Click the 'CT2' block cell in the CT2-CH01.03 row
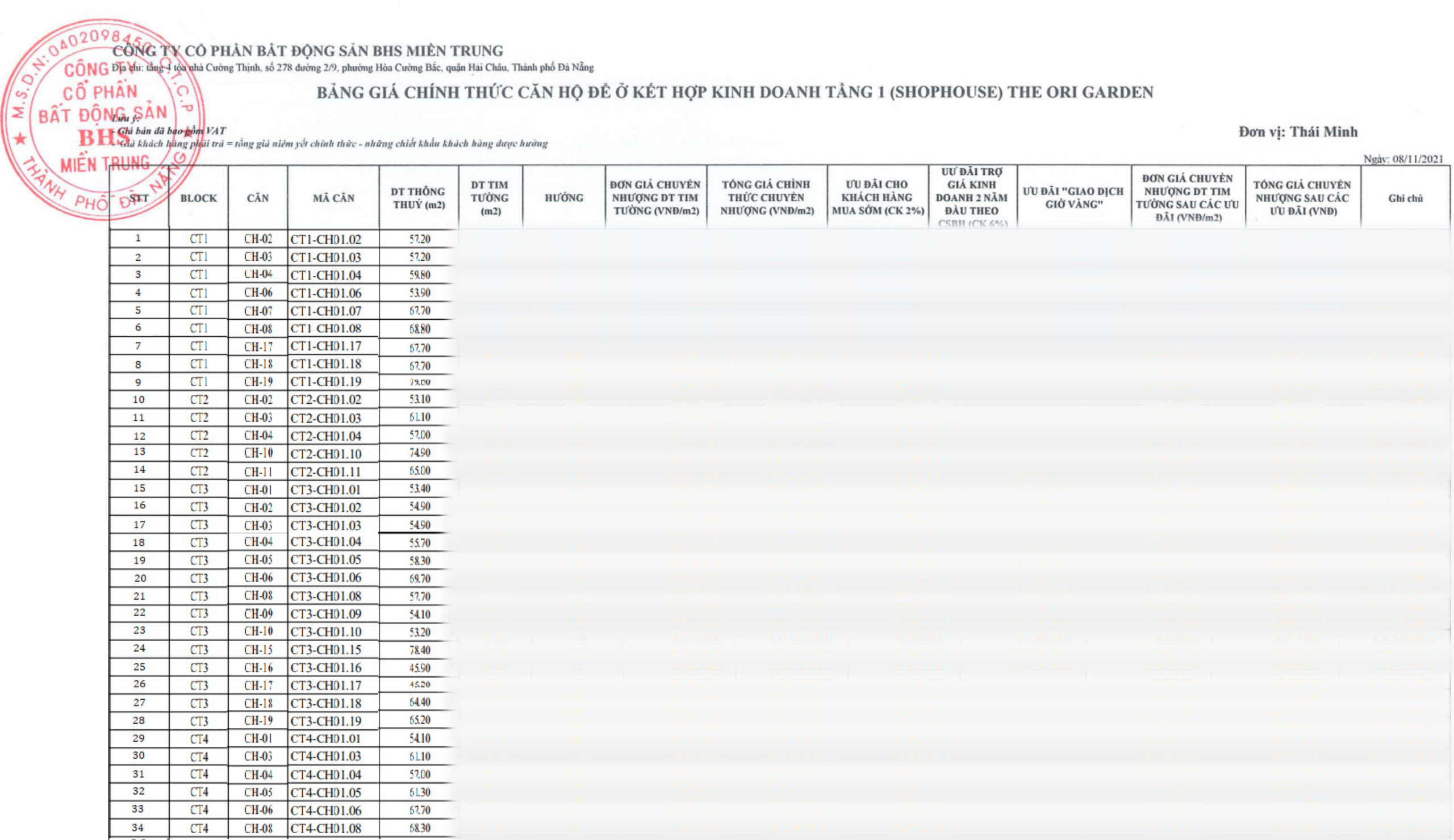Image resolution: width=1454 pixels, height=840 pixels. pos(199,417)
